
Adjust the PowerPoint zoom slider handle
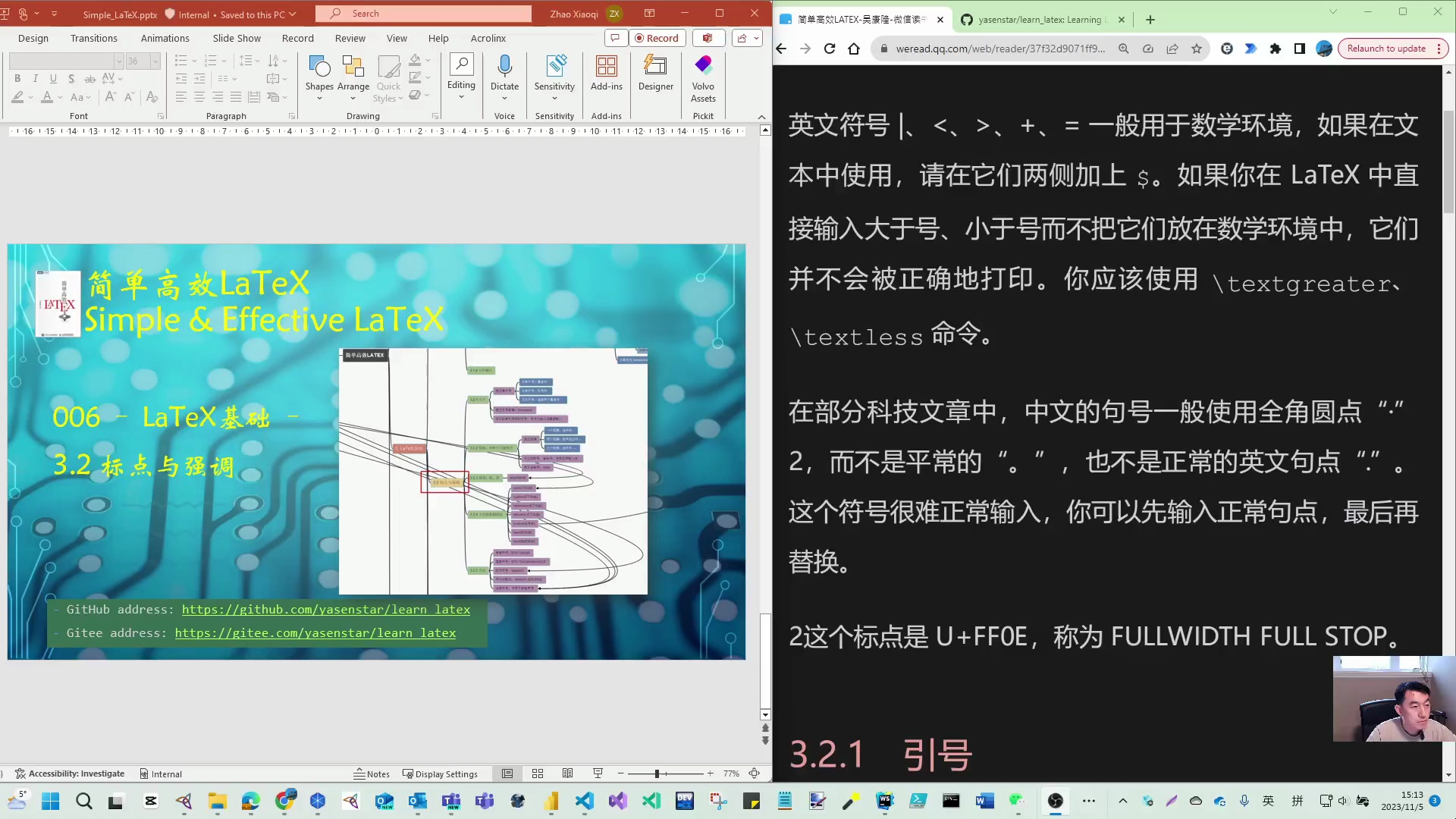click(x=657, y=773)
